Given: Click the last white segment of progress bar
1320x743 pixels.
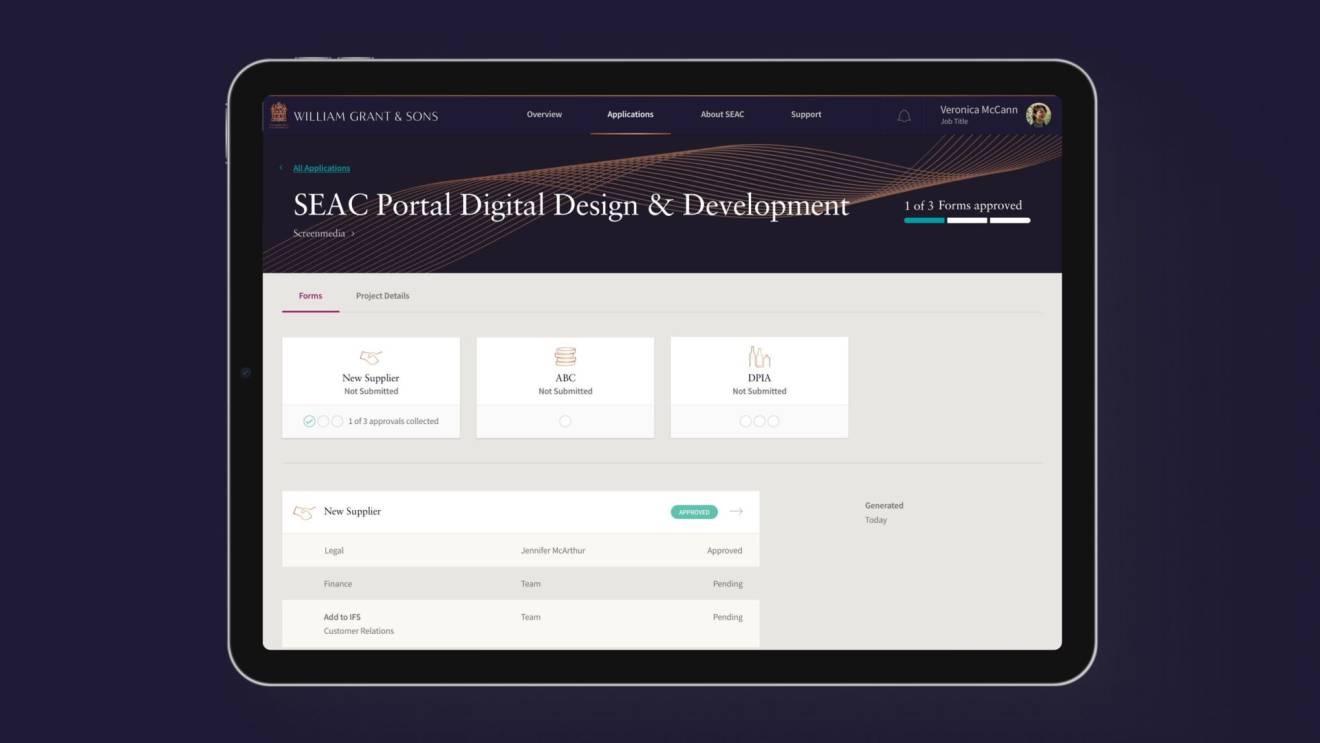Looking at the screenshot, I should tap(1010, 221).
